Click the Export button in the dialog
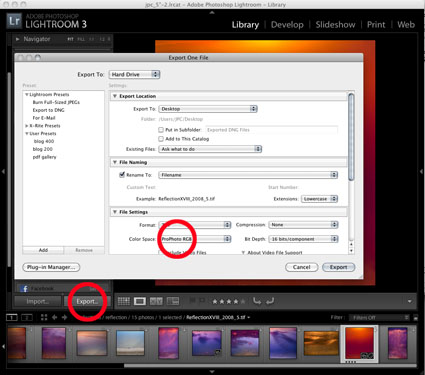 coord(338,267)
